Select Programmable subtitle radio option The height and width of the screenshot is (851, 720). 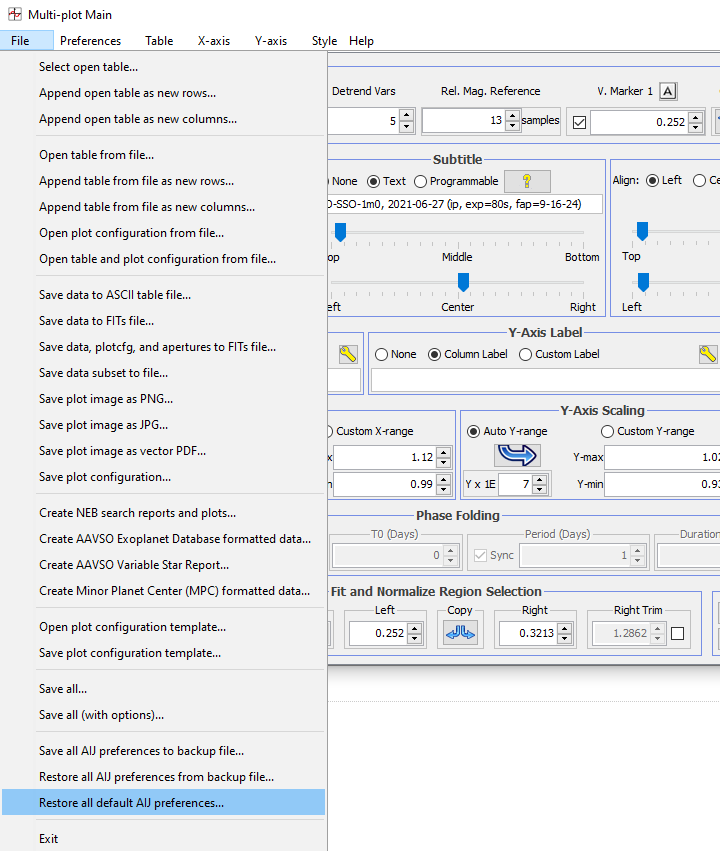click(x=420, y=181)
